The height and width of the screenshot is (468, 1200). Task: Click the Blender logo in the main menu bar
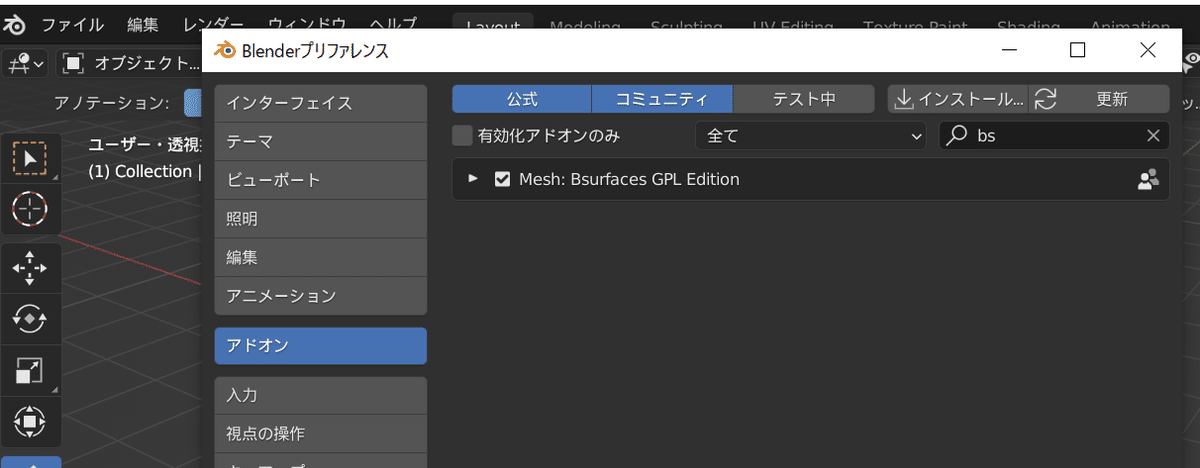(14, 23)
